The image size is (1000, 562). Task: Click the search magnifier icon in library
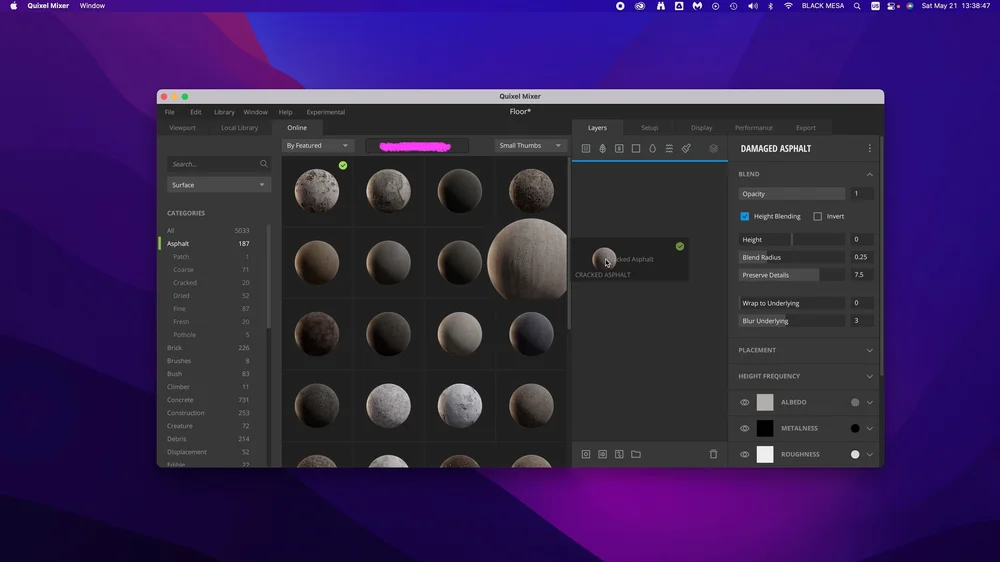coord(263,164)
